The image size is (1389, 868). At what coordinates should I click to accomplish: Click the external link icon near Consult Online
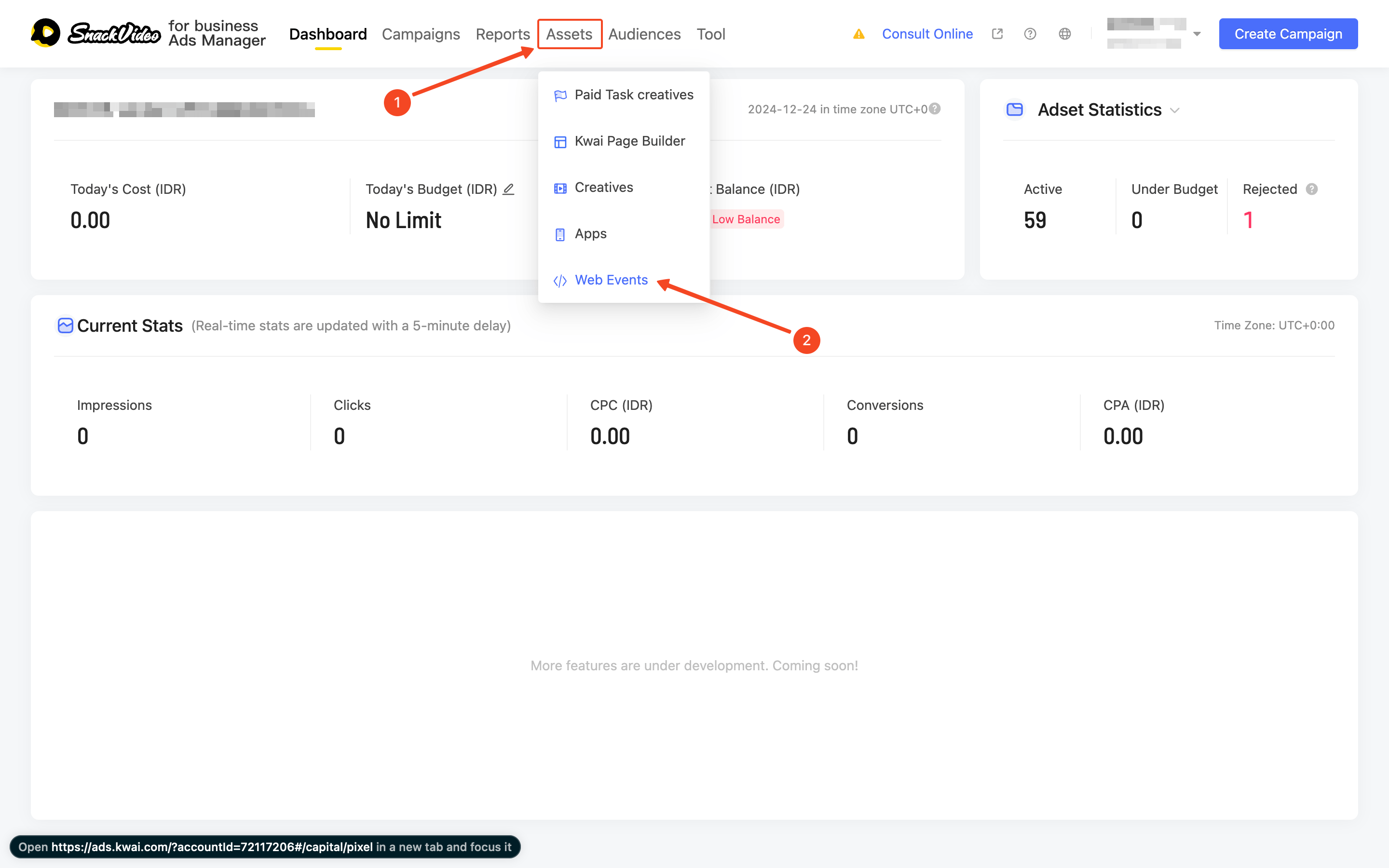click(x=997, y=34)
